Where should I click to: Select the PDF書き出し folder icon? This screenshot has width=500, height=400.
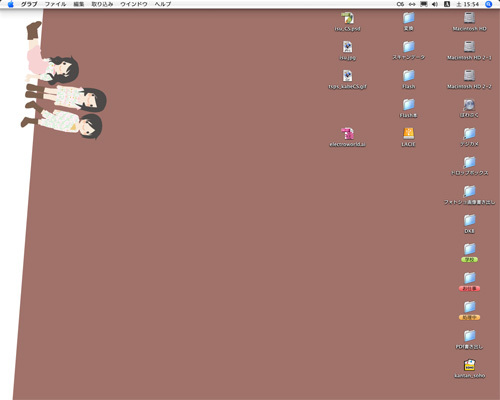(469, 336)
